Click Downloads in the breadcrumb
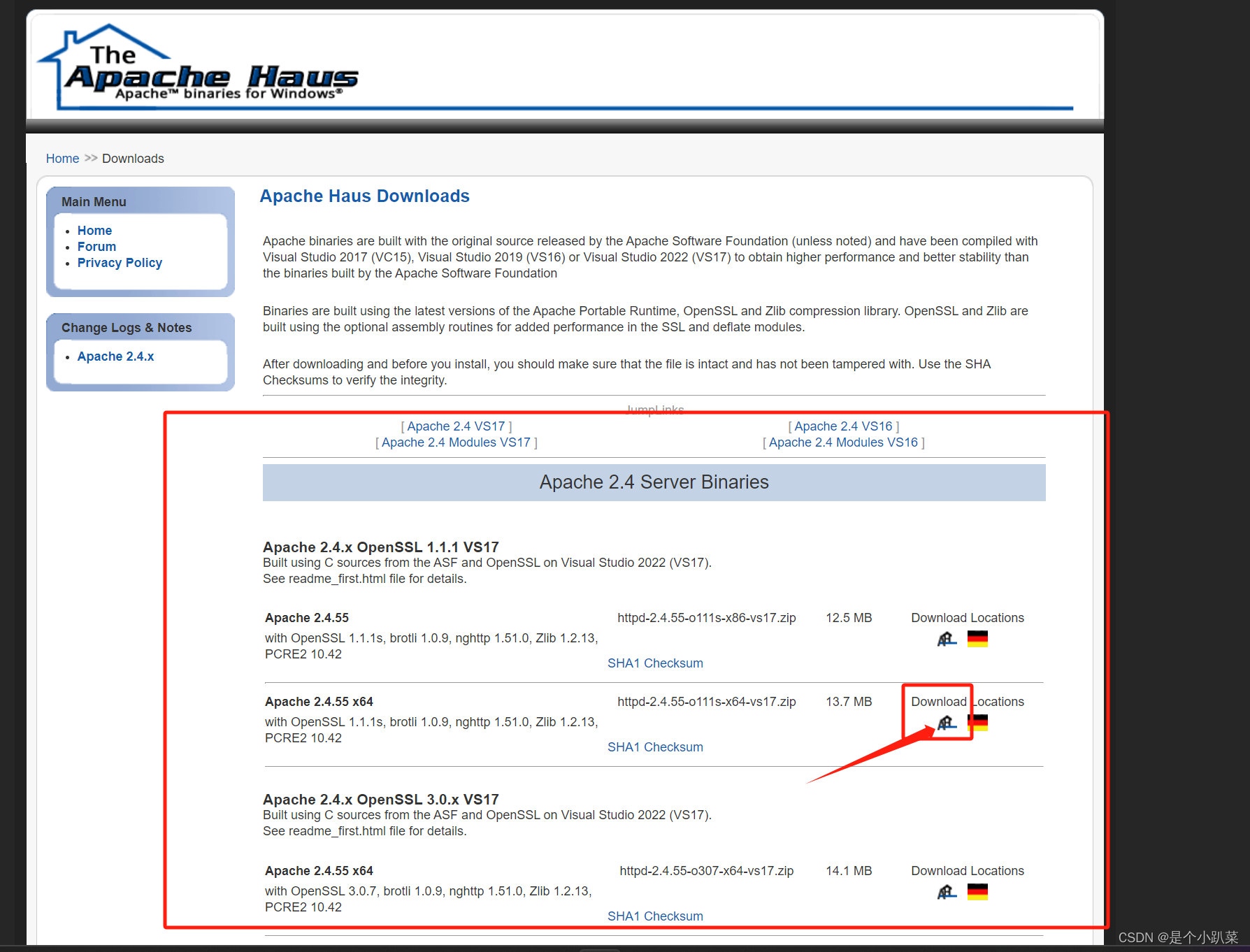The height and width of the screenshot is (952, 1250). (133, 159)
